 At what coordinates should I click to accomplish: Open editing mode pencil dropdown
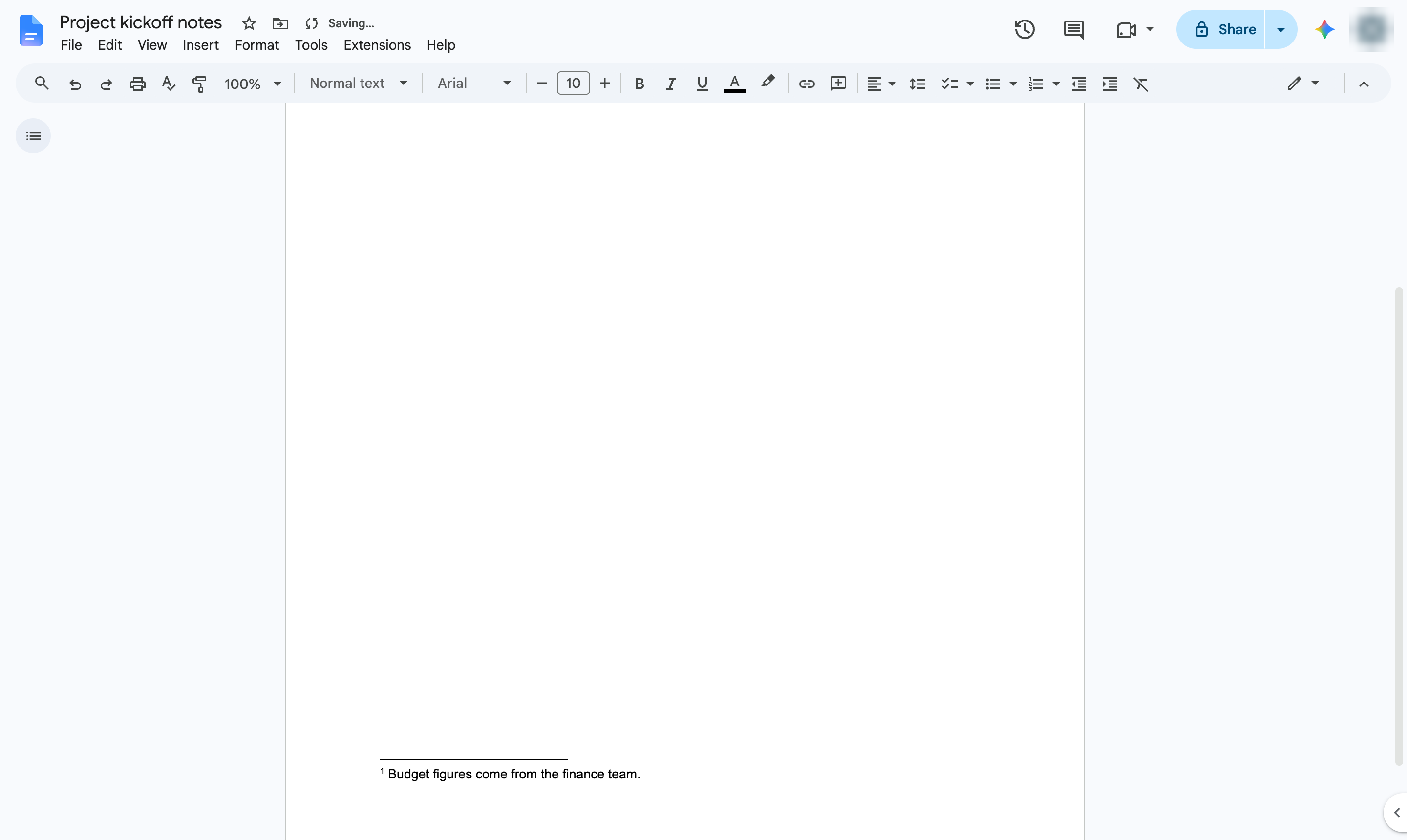tap(1303, 83)
